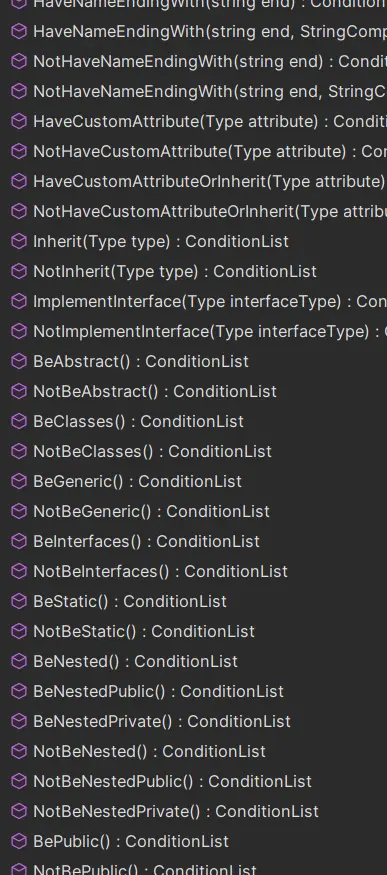Select the BeInterfaces() member
Image resolution: width=387 pixels, height=875 pixels.
tap(146, 541)
